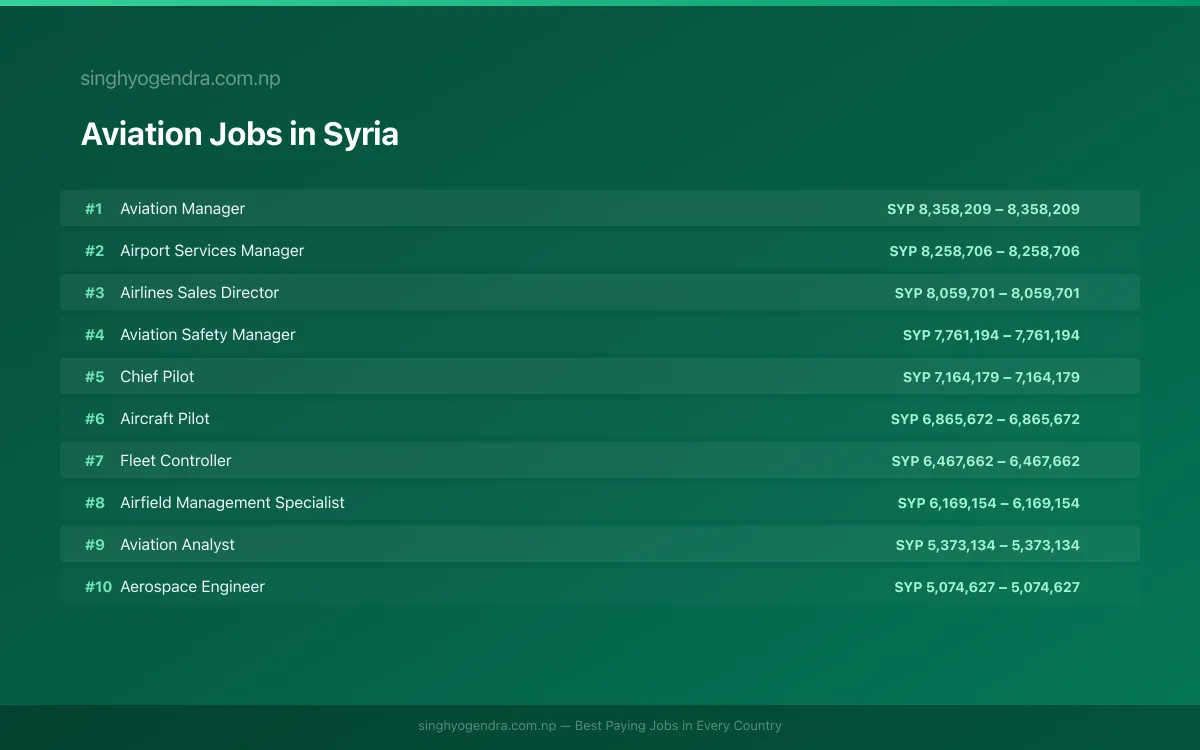
Task: Select the Aircraft Pilot job title
Action: [165, 419]
